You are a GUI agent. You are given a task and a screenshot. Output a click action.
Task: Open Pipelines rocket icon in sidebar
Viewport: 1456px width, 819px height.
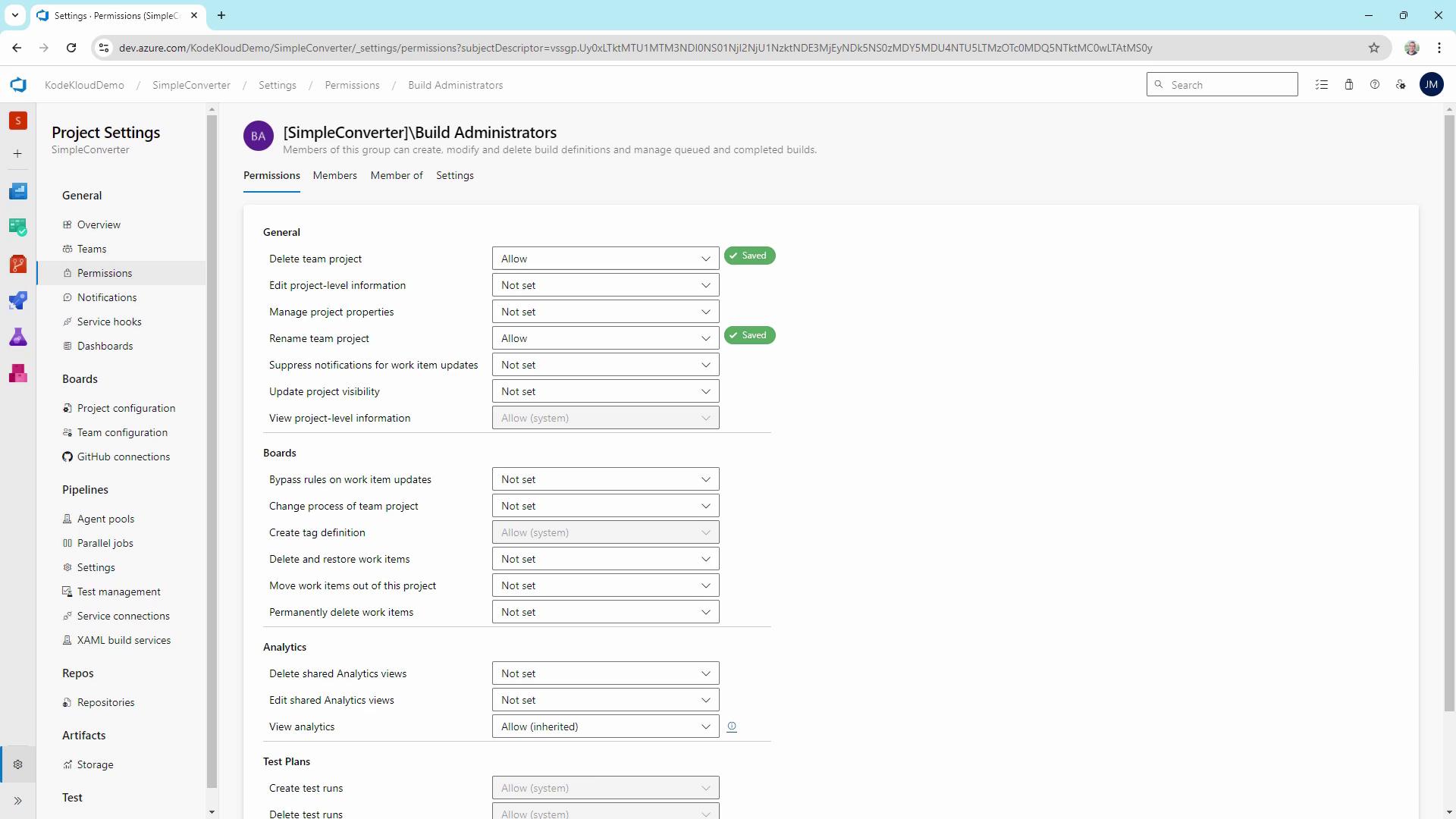pyautogui.click(x=18, y=300)
